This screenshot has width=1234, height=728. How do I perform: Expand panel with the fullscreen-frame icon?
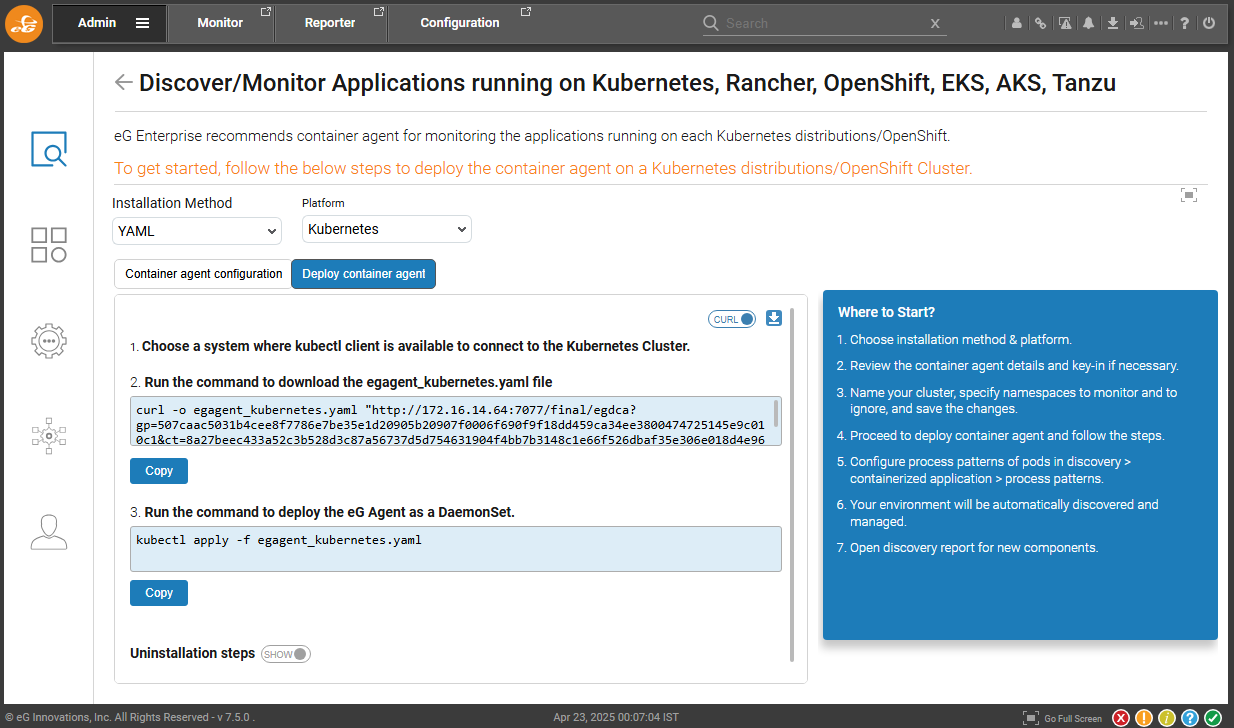point(1189,195)
